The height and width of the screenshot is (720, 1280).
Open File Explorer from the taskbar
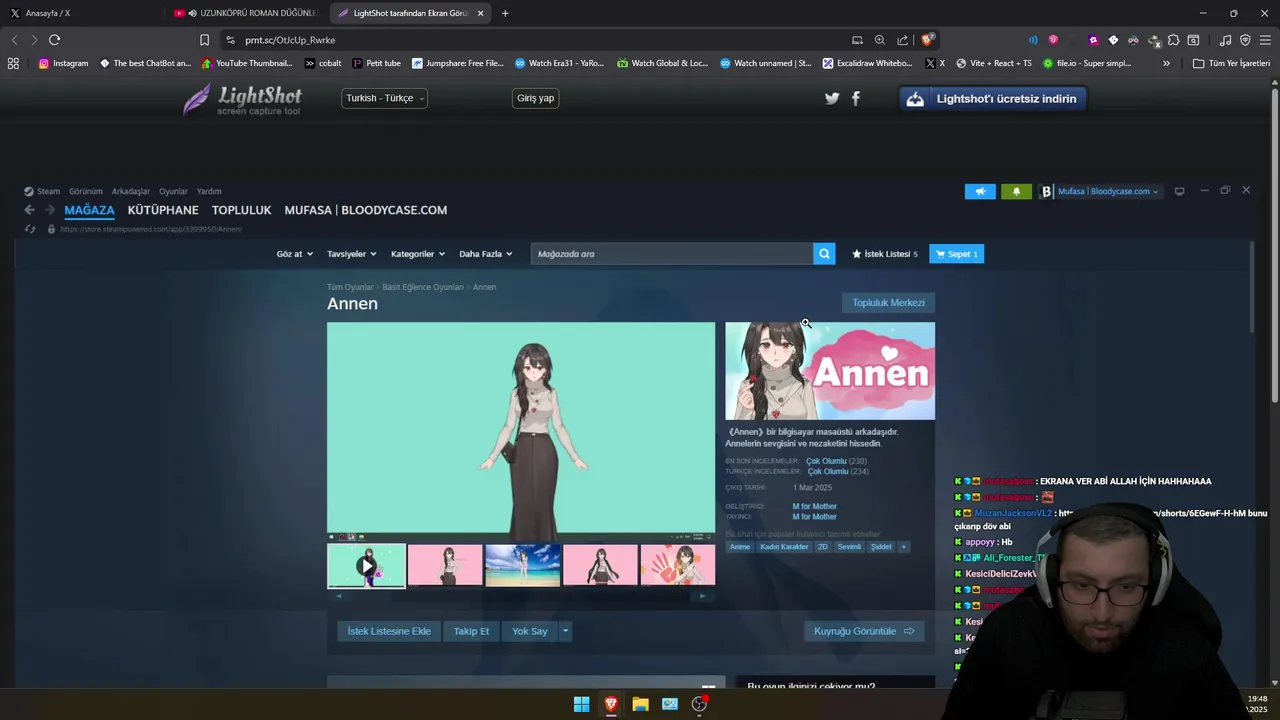coord(640,704)
